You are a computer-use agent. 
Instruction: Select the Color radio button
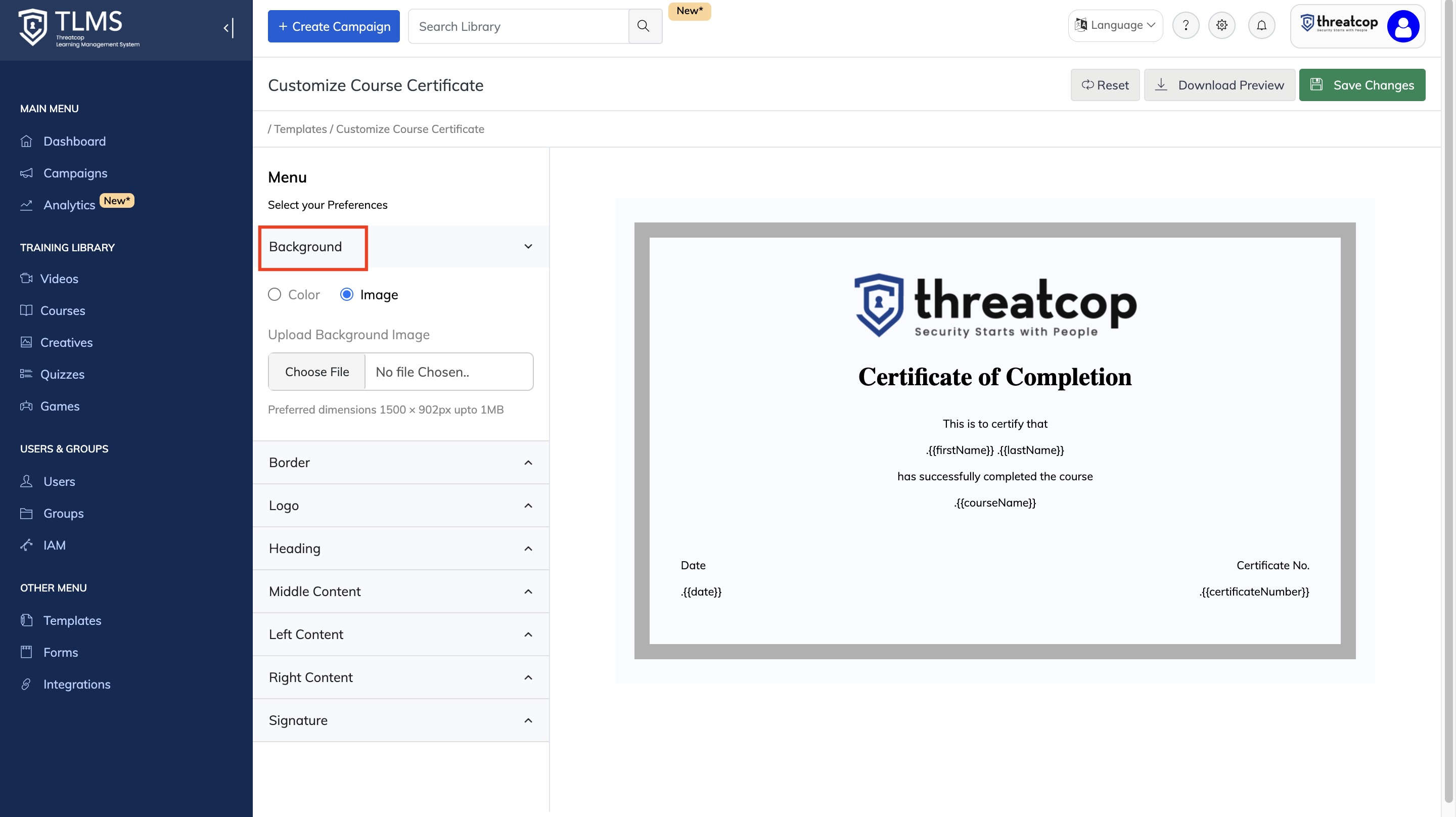(275, 295)
